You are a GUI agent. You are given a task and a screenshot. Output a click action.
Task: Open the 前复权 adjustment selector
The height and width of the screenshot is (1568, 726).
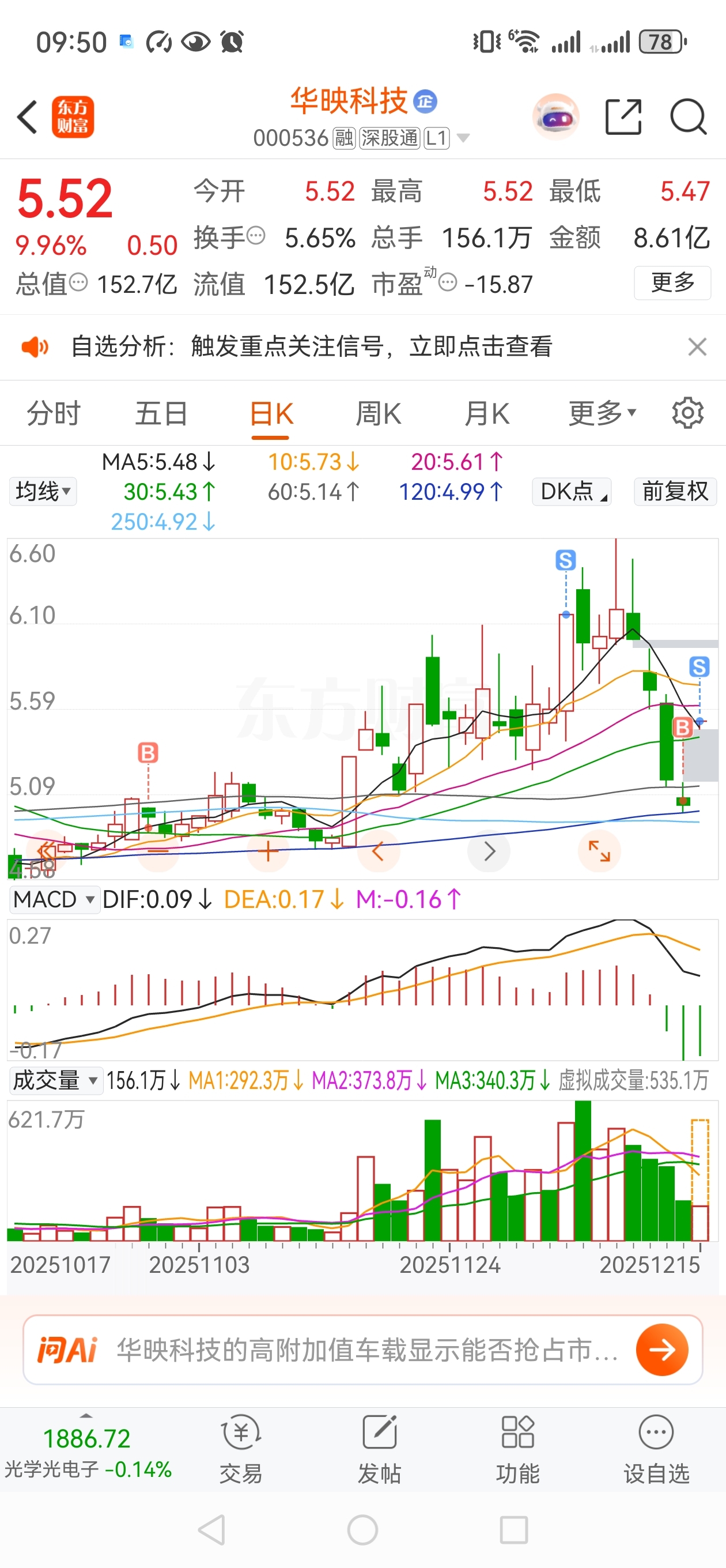(675, 491)
